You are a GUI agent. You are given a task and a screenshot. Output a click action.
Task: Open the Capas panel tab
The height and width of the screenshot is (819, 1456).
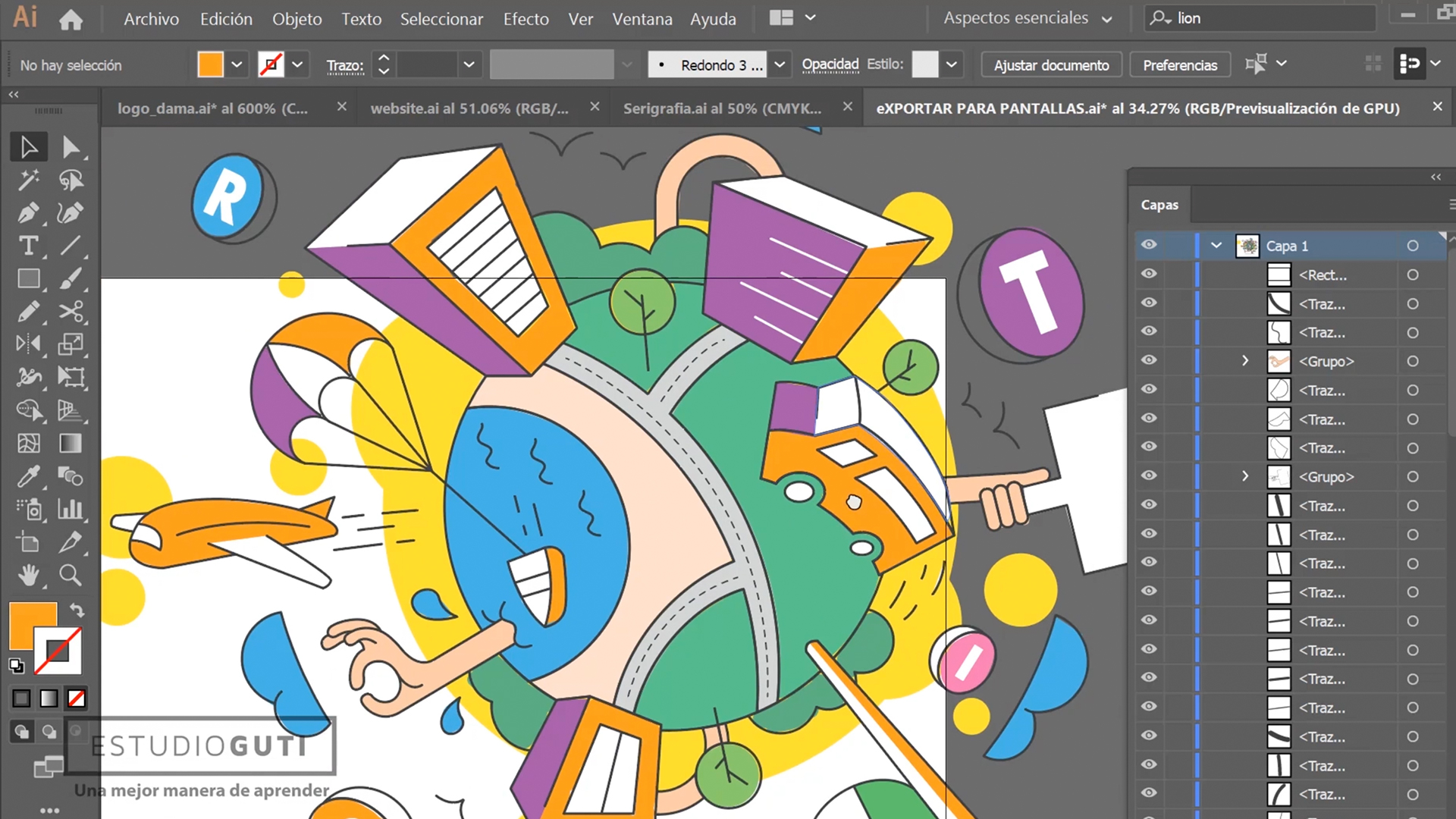(1159, 205)
